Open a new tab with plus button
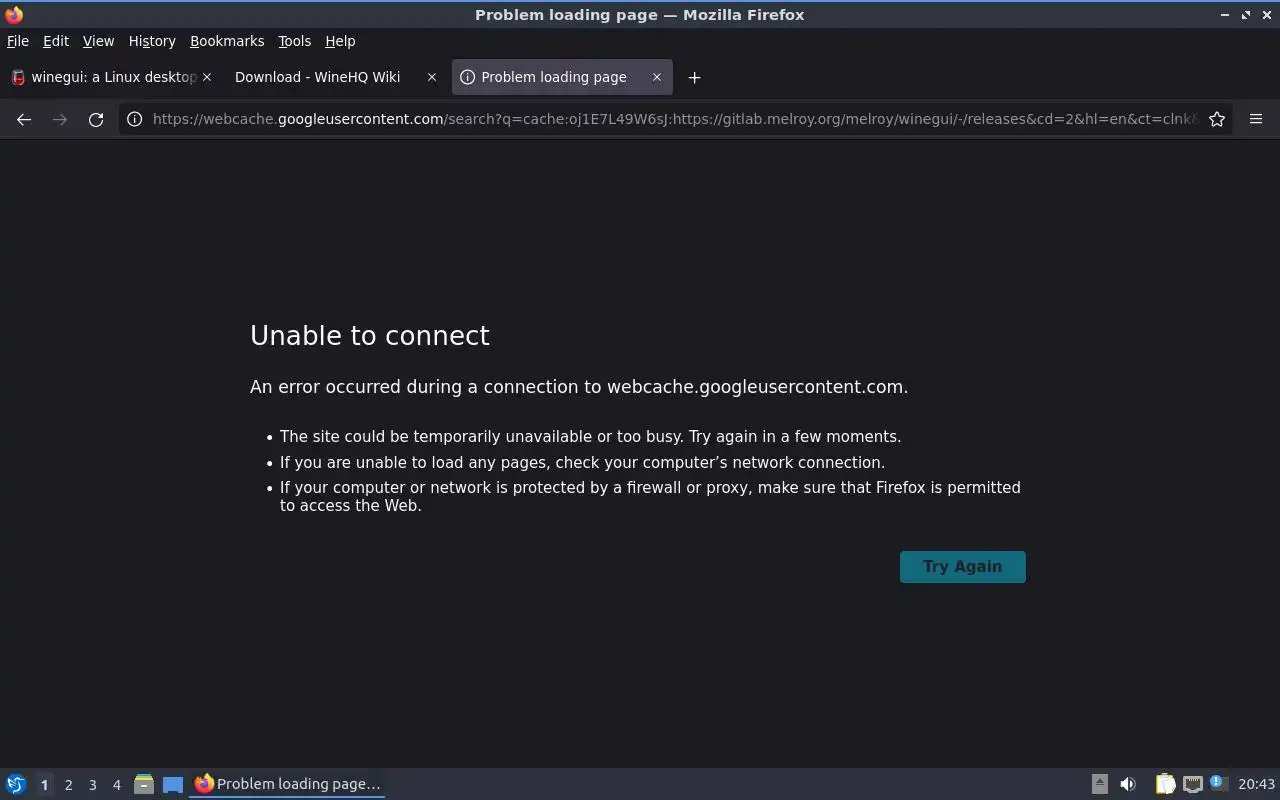 click(x=694, y=77)
